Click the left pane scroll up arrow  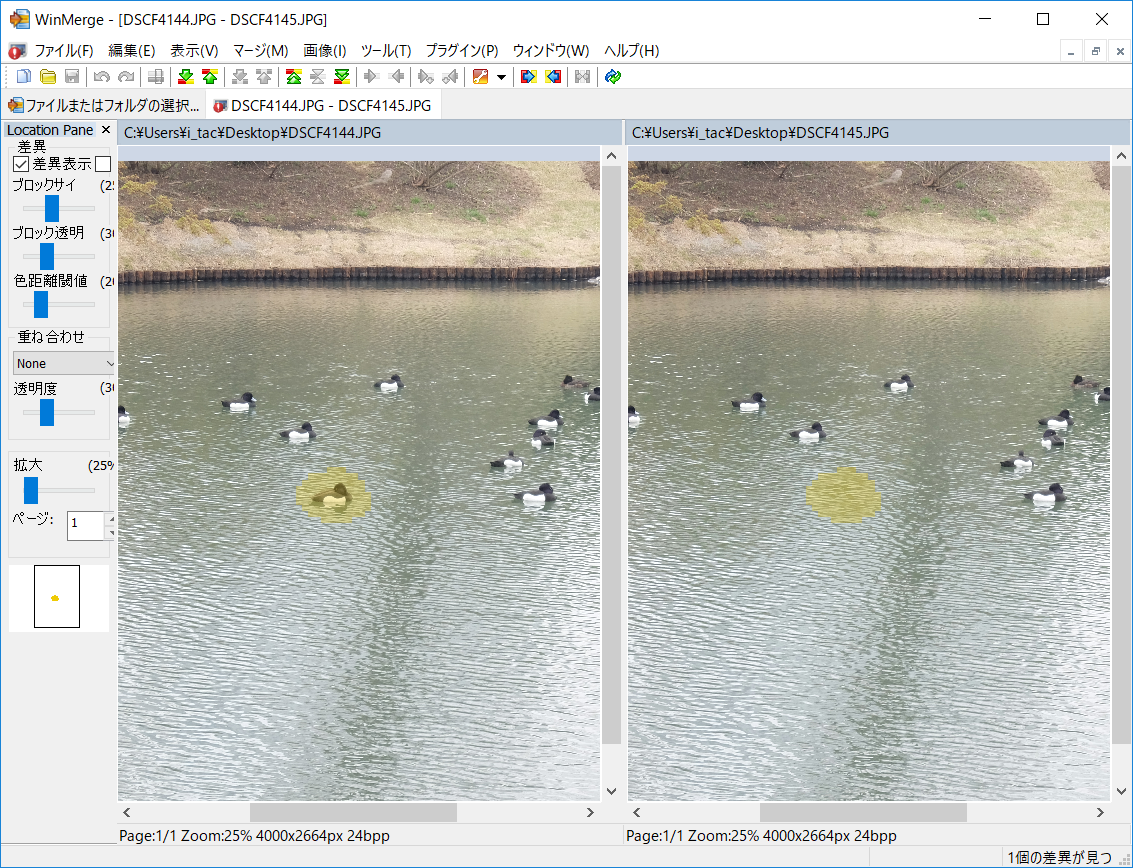[x=611, y=155]
